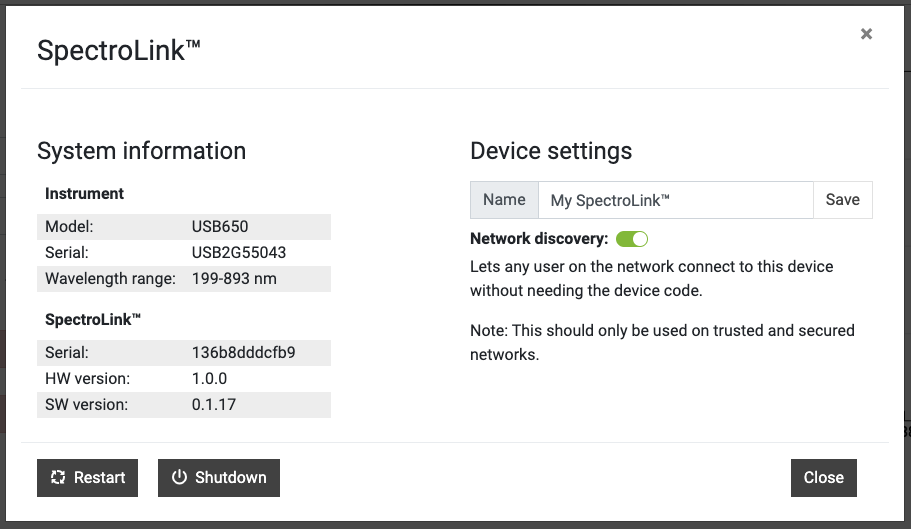Click the note about trusted networks
This screenshot has height=529, width=911.
pyautogui.click(x=662, y=342)
